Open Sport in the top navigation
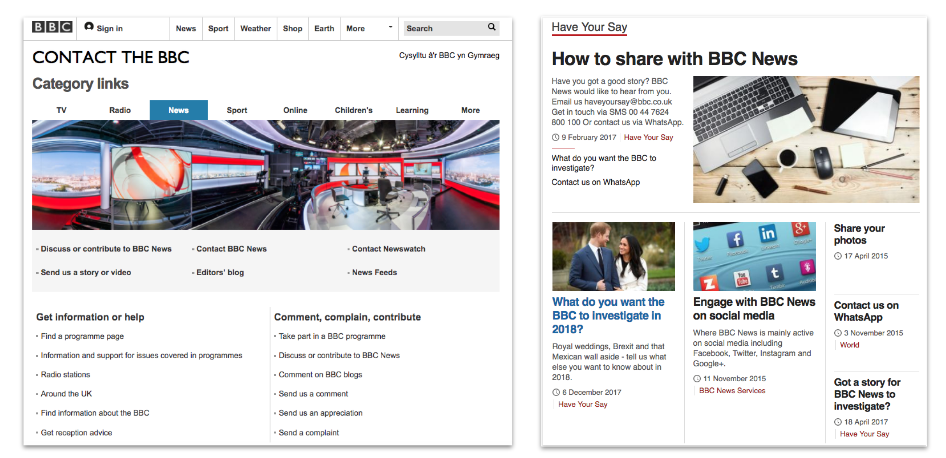 pos(218,28)
